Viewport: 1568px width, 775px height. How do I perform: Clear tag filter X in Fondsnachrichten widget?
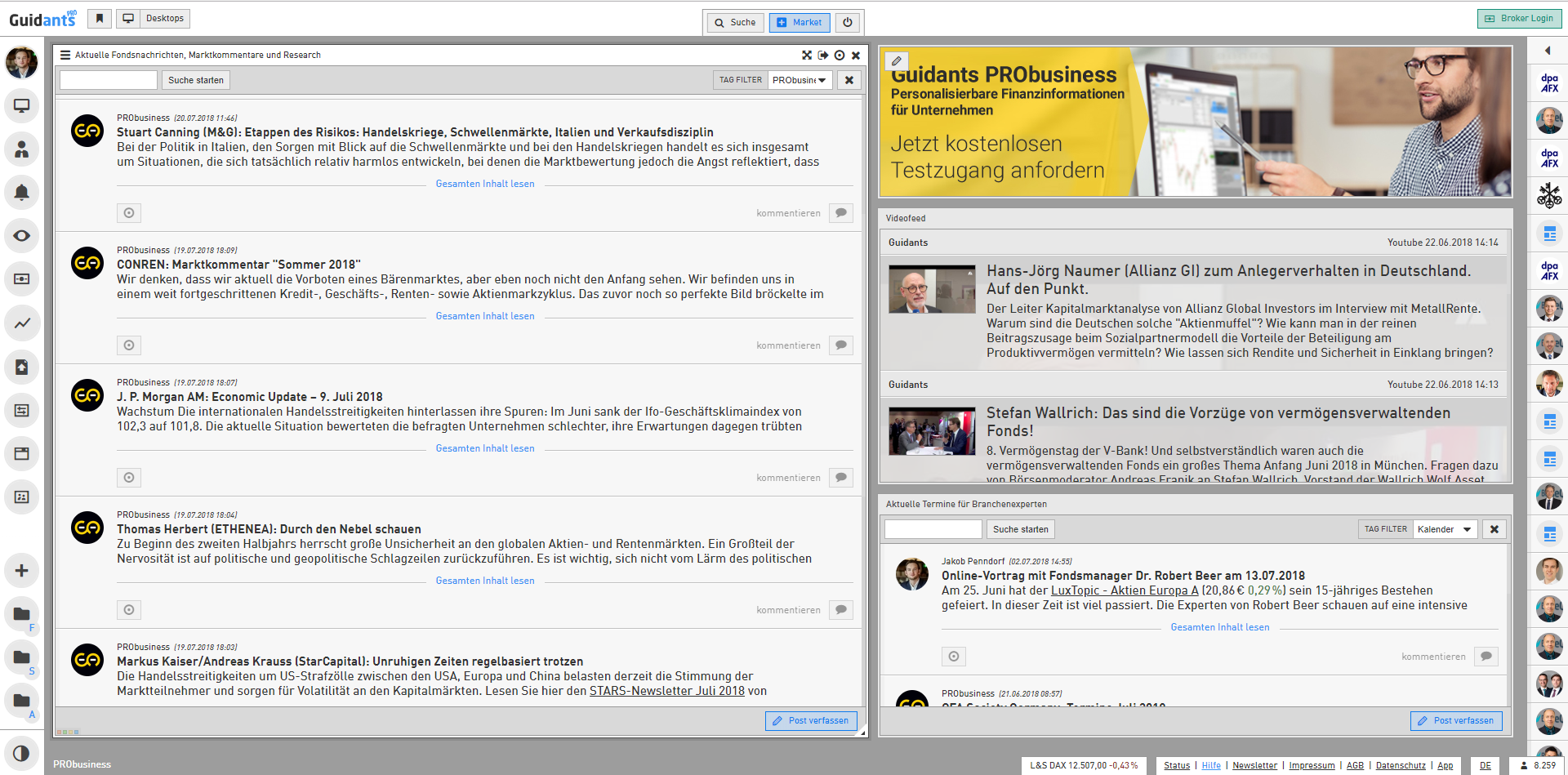coord(849,80)
